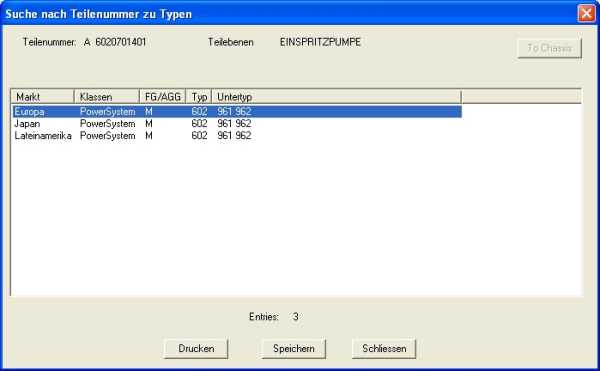Select the Europa row
Viewport: 600px width, 371px height.
[237, 111]
